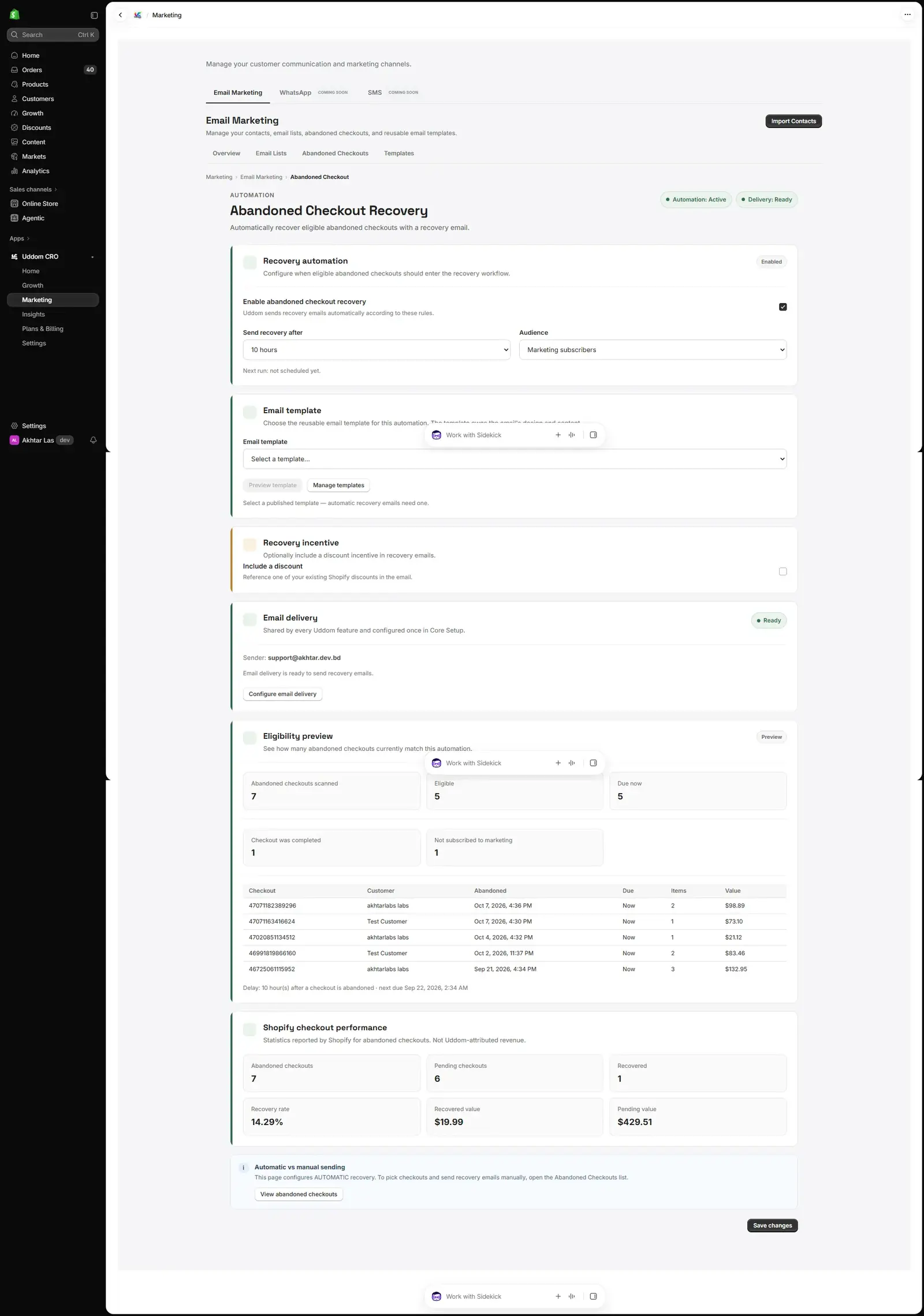Screen dimensions: 924x1316
Task: Click checkout ID 47071182389296 in table
Action: pyautogui.click(x=273, y=906)
